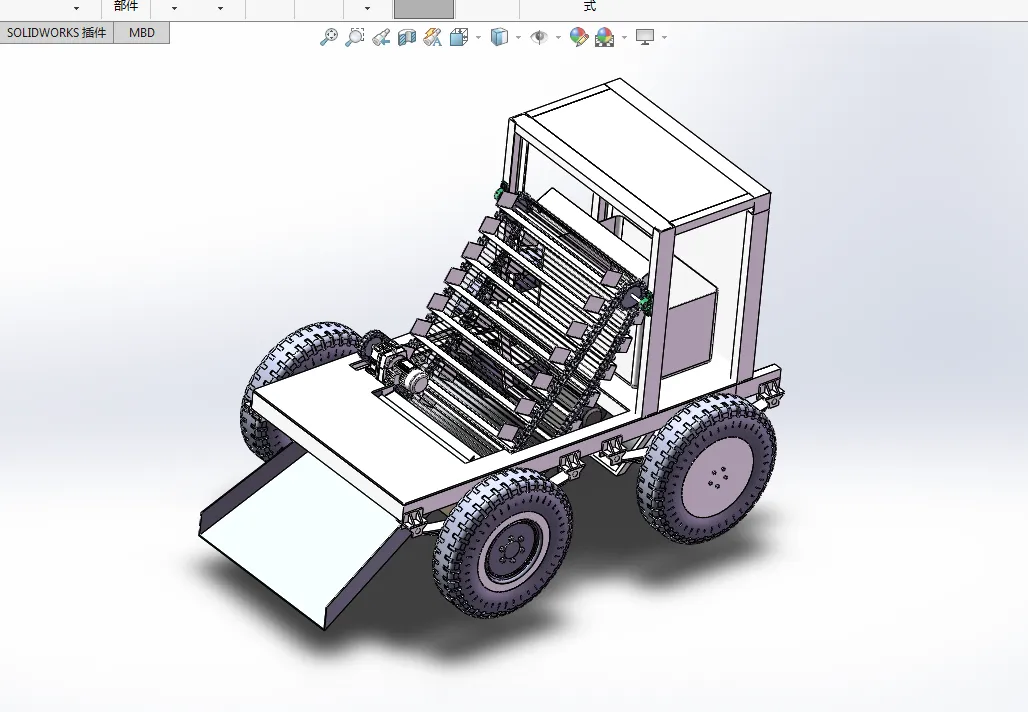Expand the Apply Scene dropdown arrow

624,37
